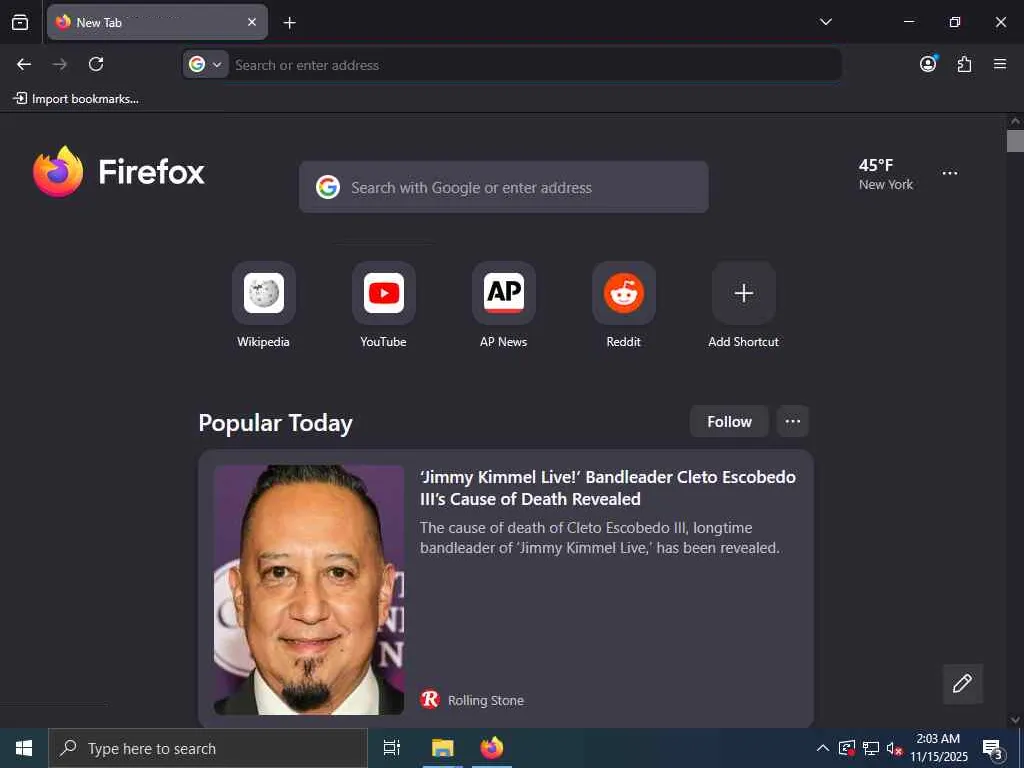Screen dimensions: 1024x768
Task: Open the hamburger application menu
Action: point(1000,64)
